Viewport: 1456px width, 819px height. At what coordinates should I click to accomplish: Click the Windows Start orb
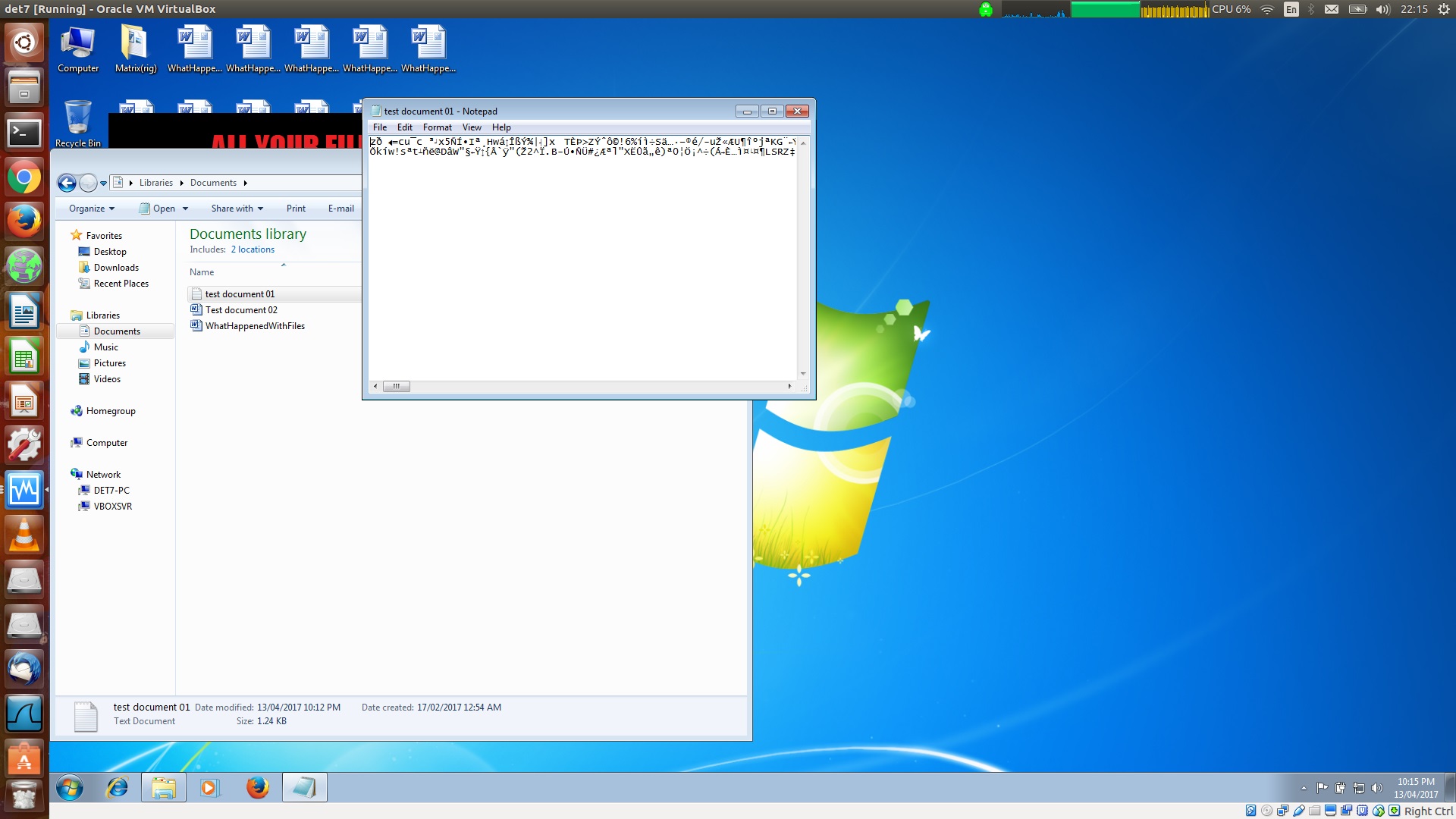(70, 788)
